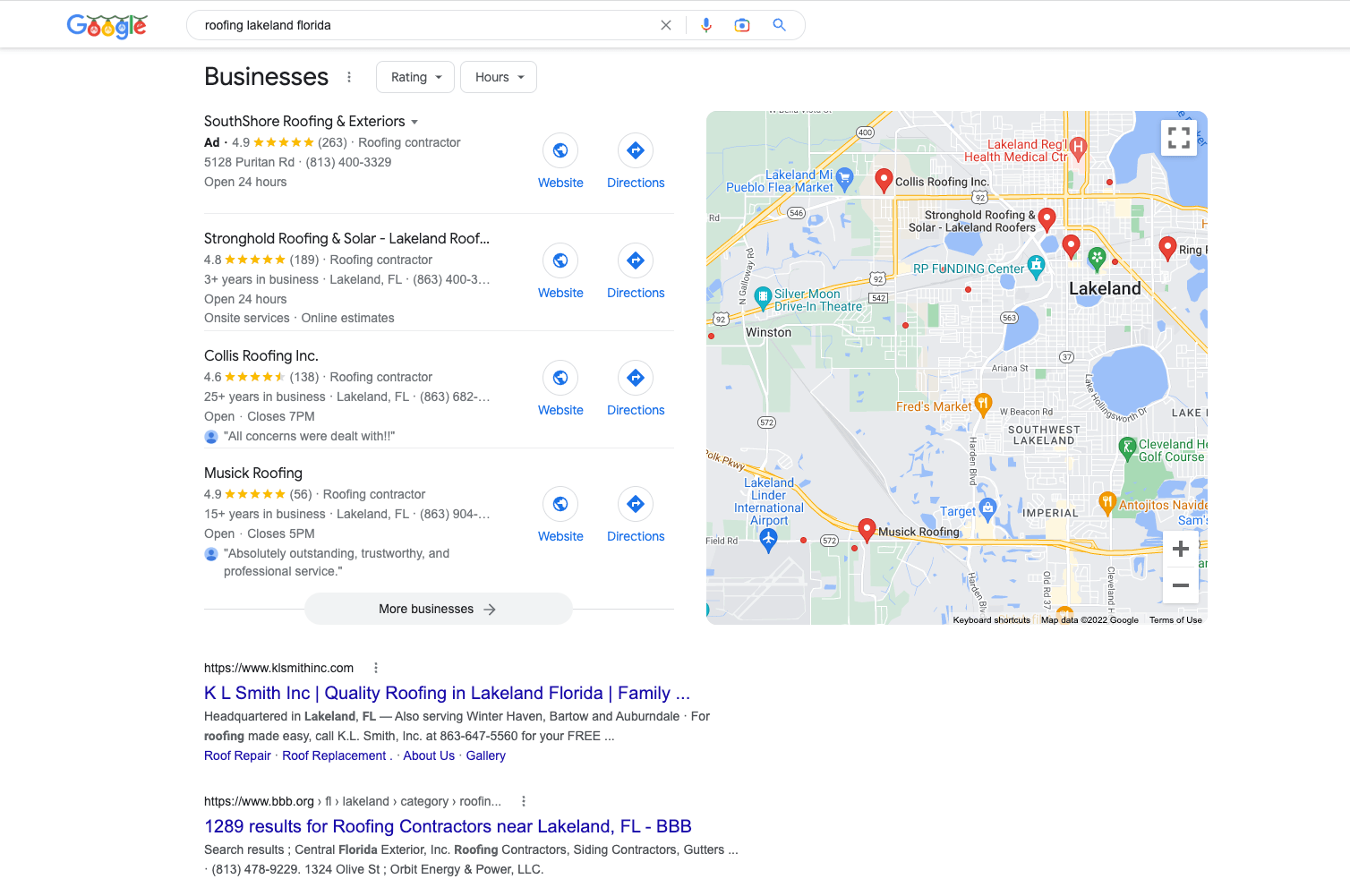
Task: Open options menu beside klsmithinc.com result
Action: click(x=376, y=668)
